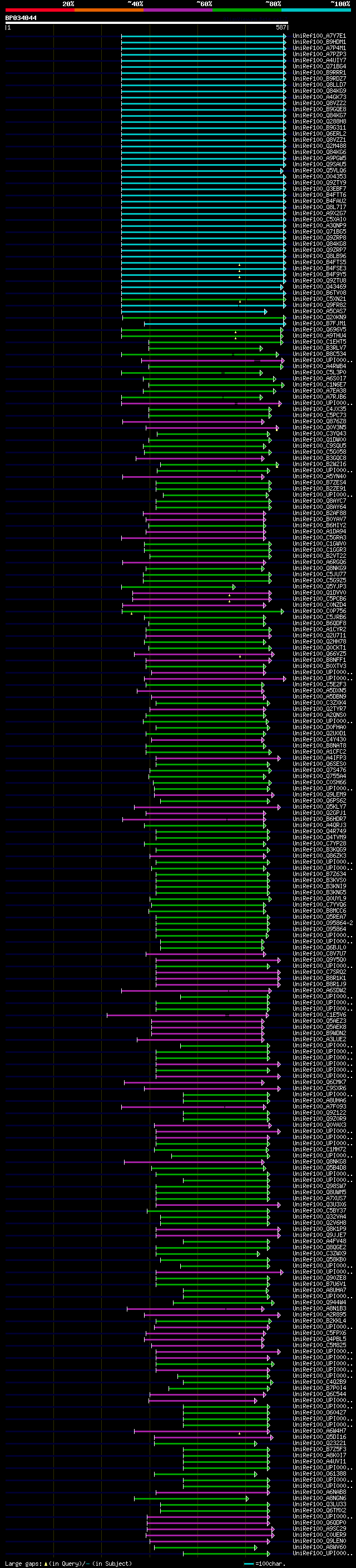Select hit UniRef100_Q5VLQ6
356x1568 pixels.
(x=319, y=170)
